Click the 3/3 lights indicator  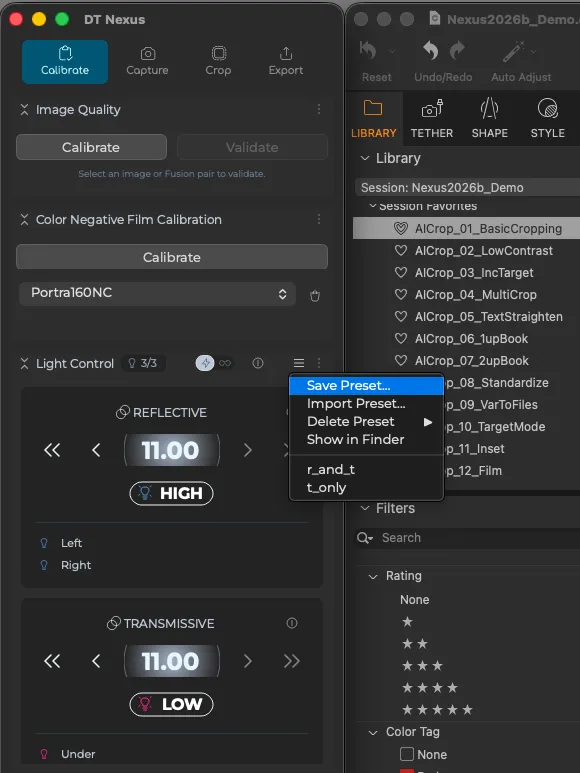click(143, 363)
